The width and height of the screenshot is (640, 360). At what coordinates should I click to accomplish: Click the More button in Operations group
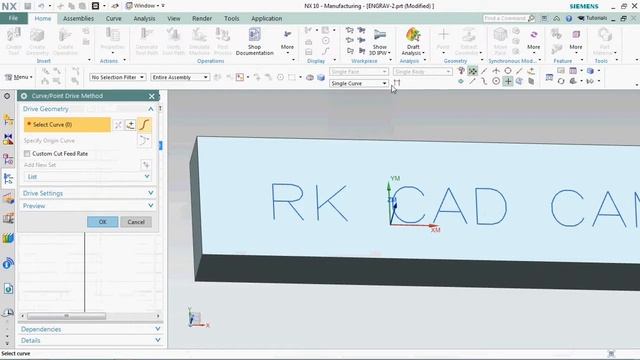[287, 41]
